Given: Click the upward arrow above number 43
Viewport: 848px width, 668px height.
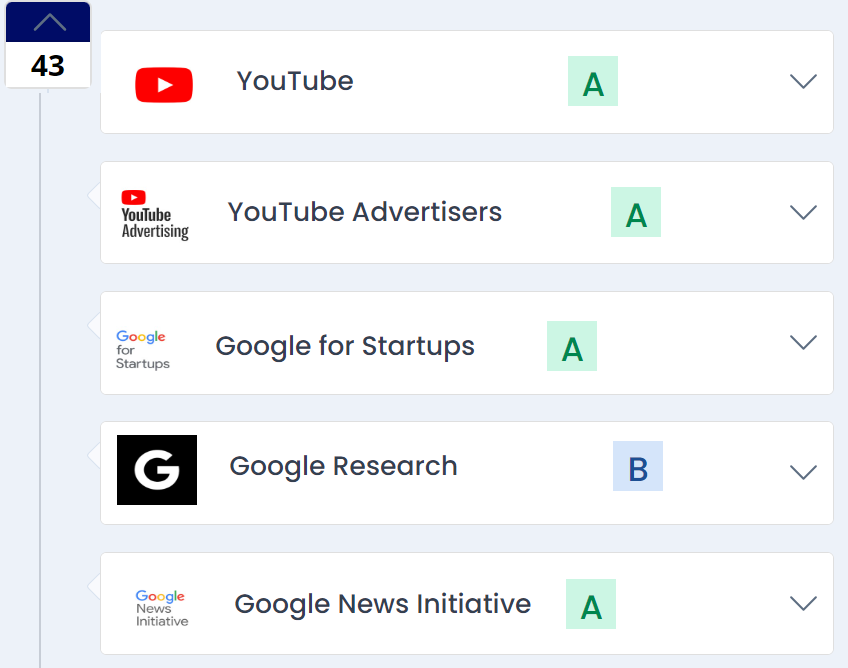Looking at the screenshot, I should pos(48,22).
